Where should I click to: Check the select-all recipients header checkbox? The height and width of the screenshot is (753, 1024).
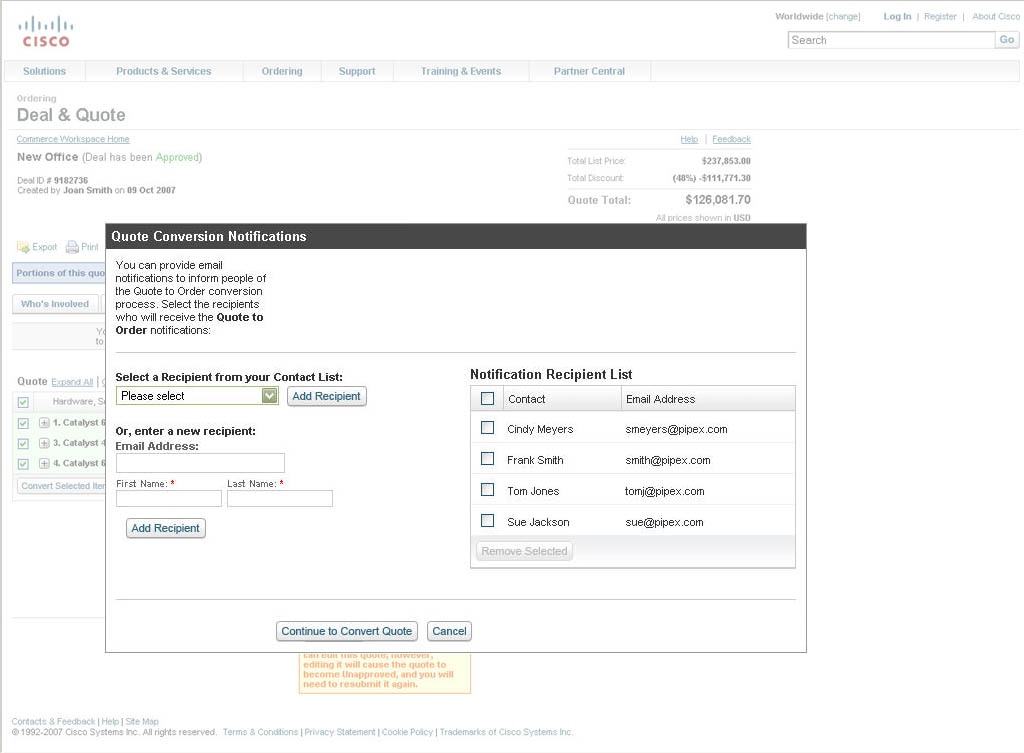(x=487, y=398)
